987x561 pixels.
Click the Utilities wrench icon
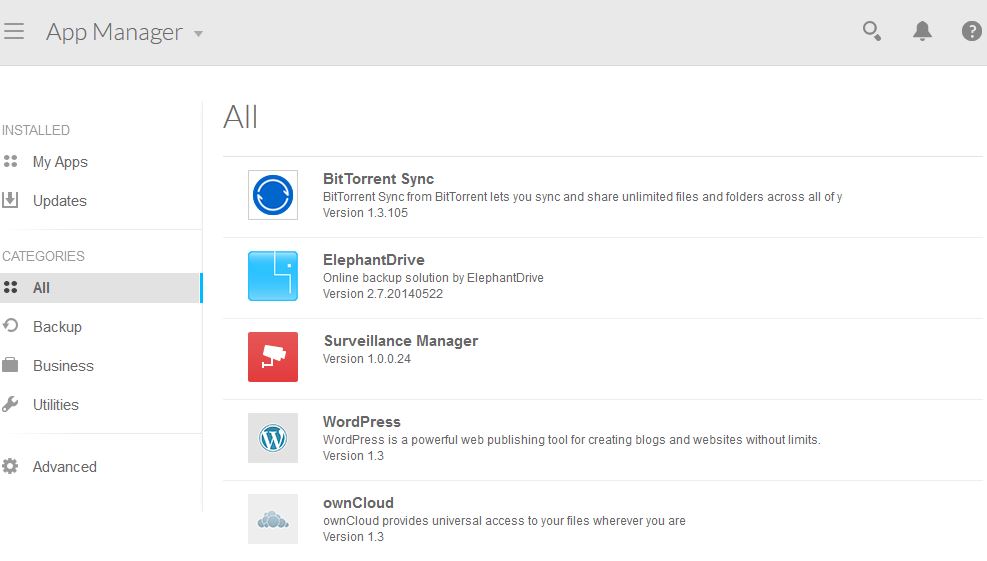(10, 404)
